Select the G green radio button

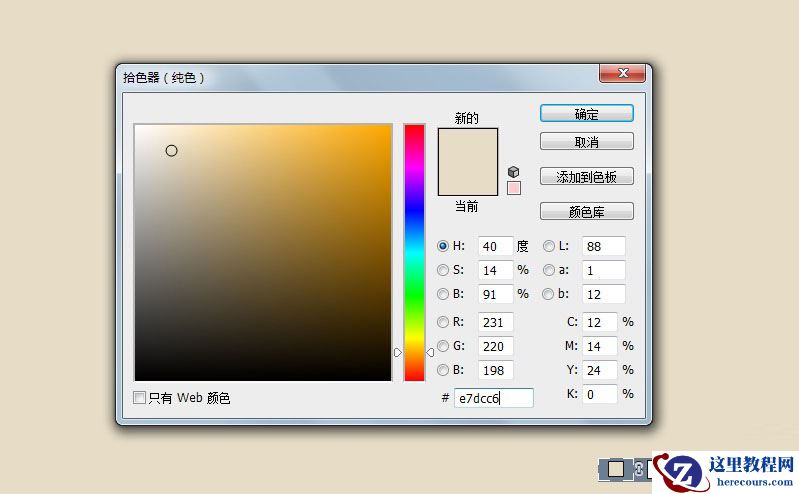coord(443,346)
